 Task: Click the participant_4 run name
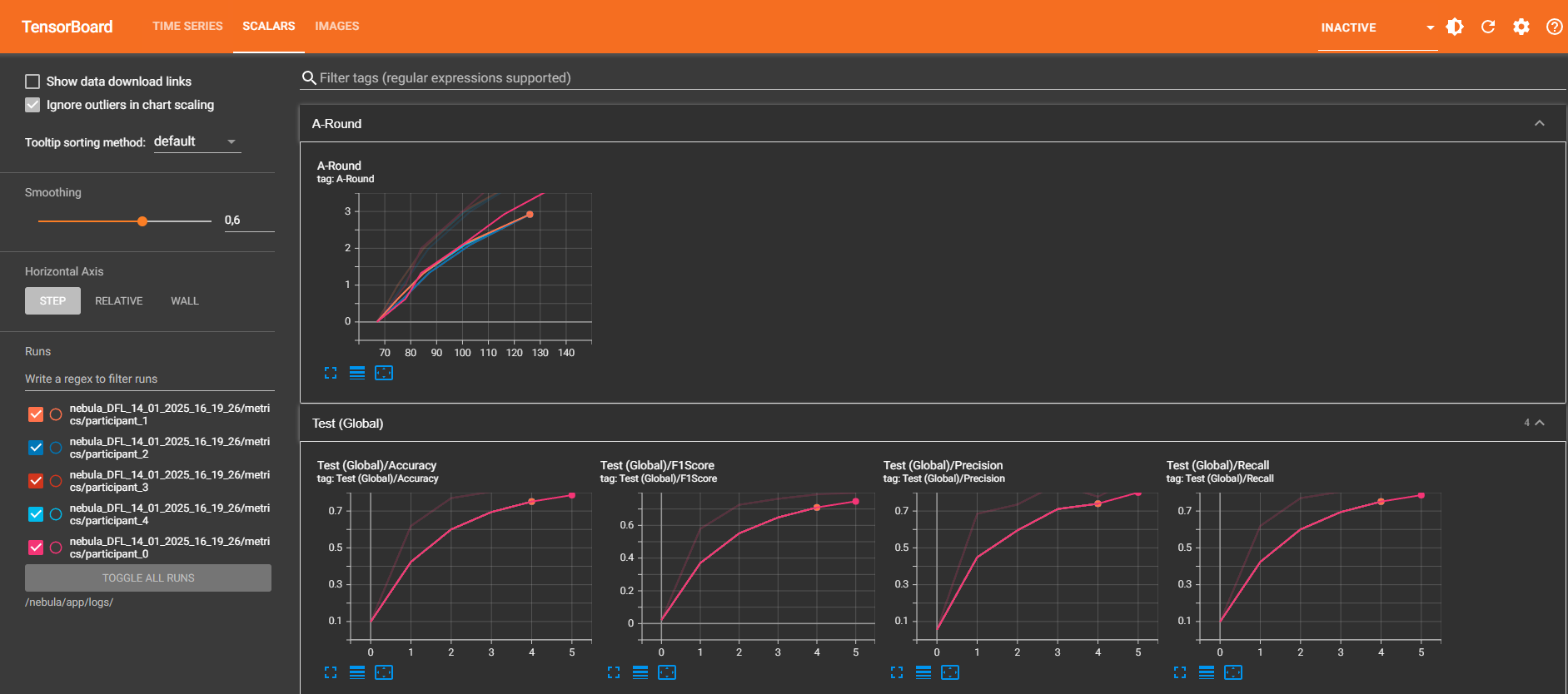point(170,514)
